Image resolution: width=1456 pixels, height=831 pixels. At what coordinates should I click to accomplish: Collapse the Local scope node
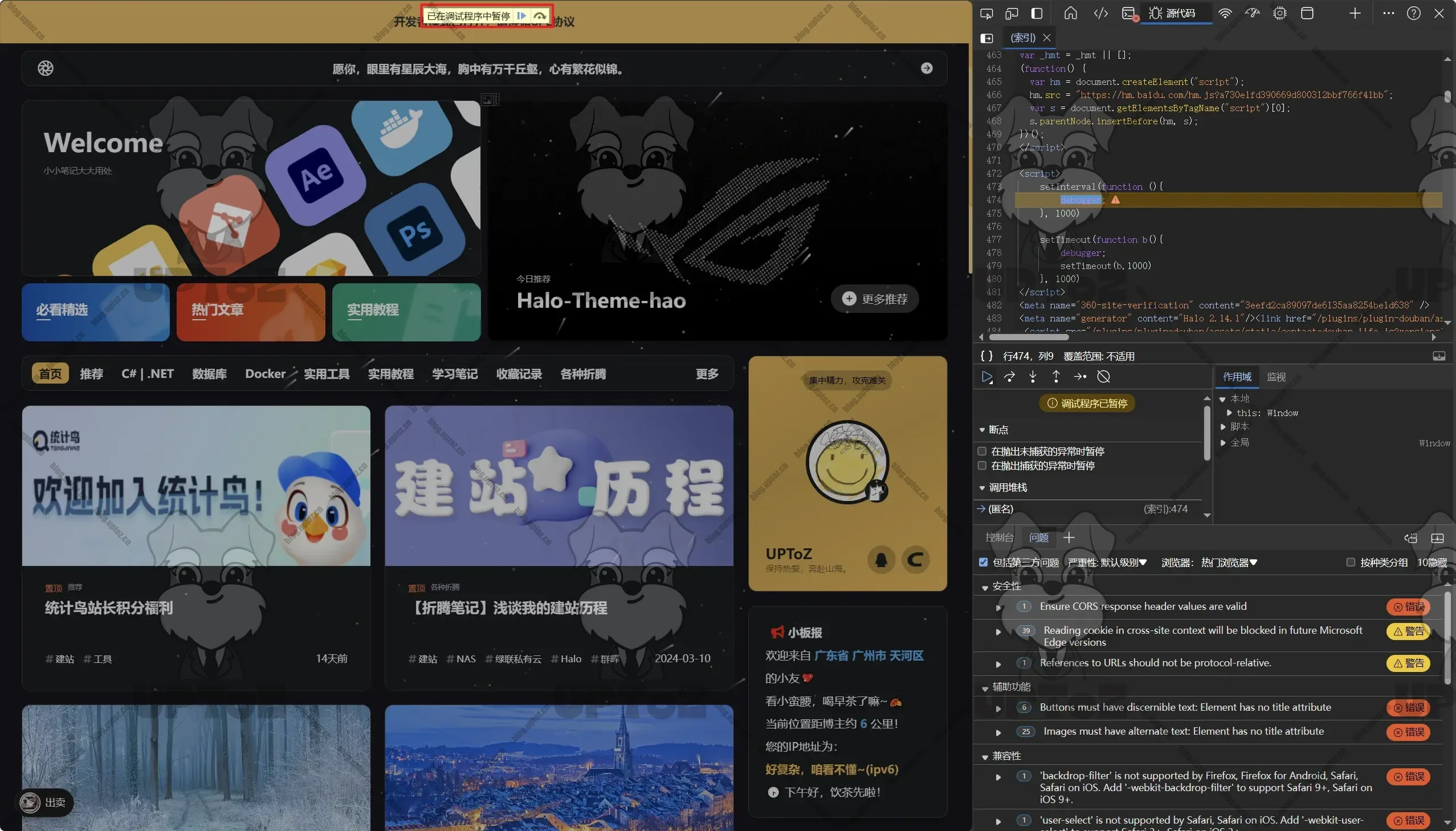1223,399
